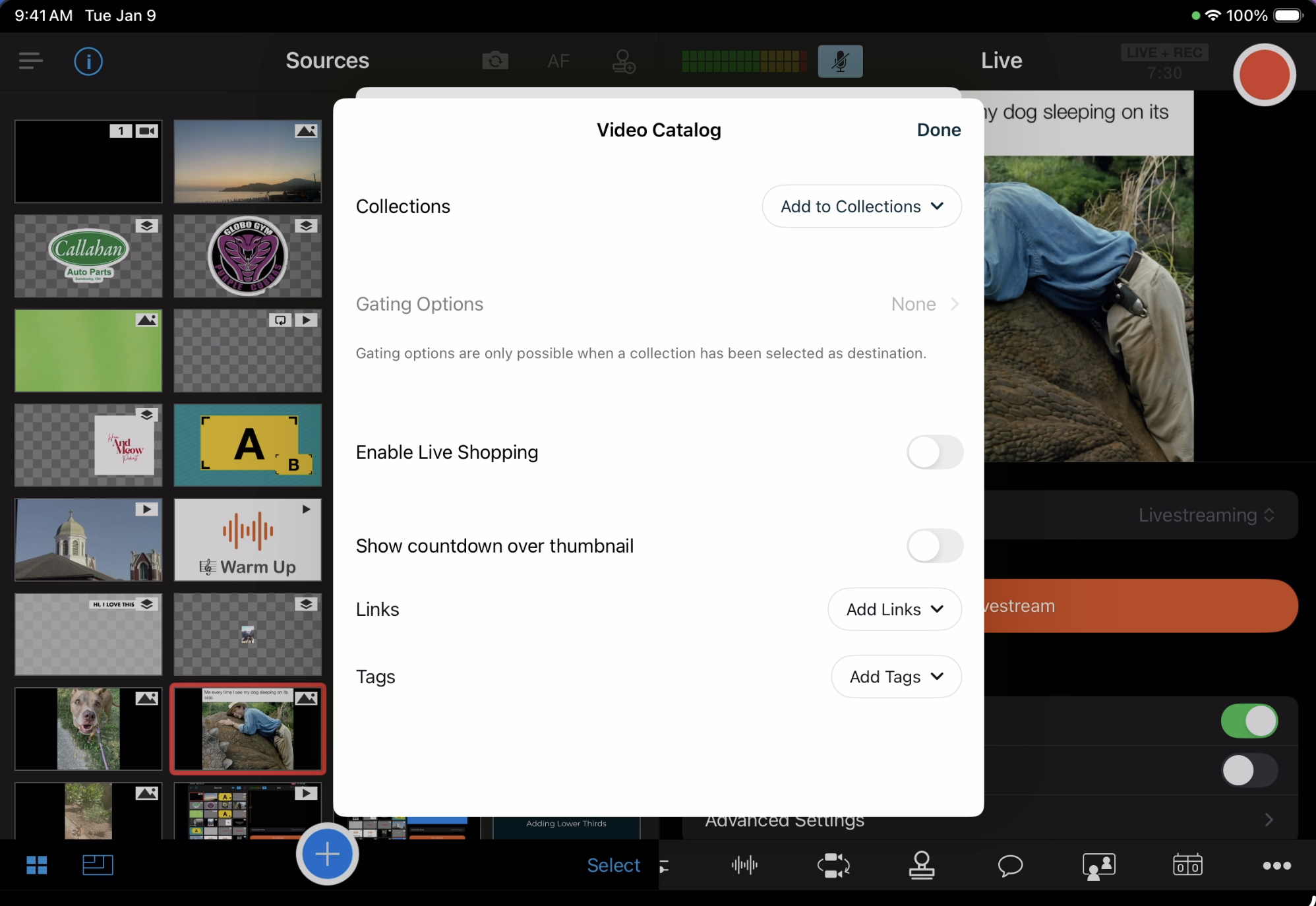Open the Livestreaming mode selector
This screenshot has height=906, width=1316.
coord(1206,515)
